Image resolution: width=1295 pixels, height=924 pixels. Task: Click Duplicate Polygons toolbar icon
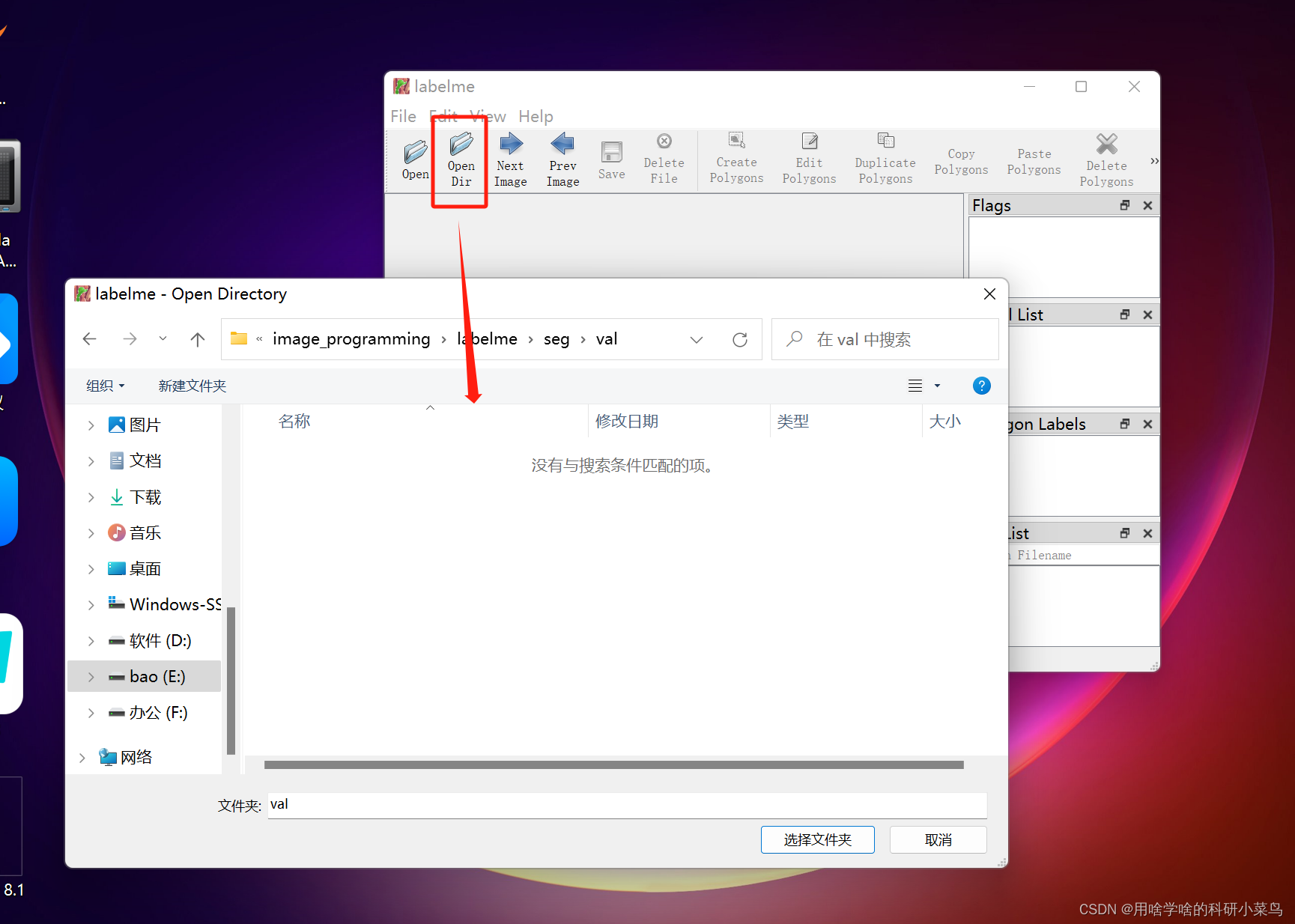click(x=885, y=159)
